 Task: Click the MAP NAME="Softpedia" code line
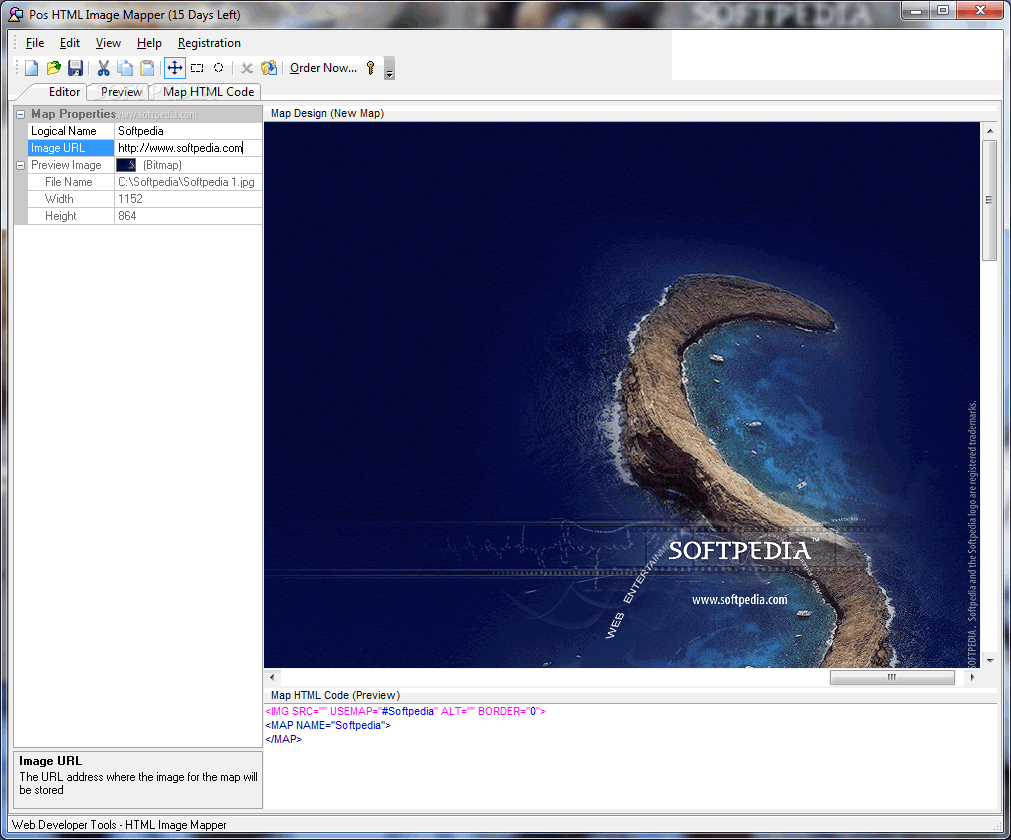coord(328,725)
